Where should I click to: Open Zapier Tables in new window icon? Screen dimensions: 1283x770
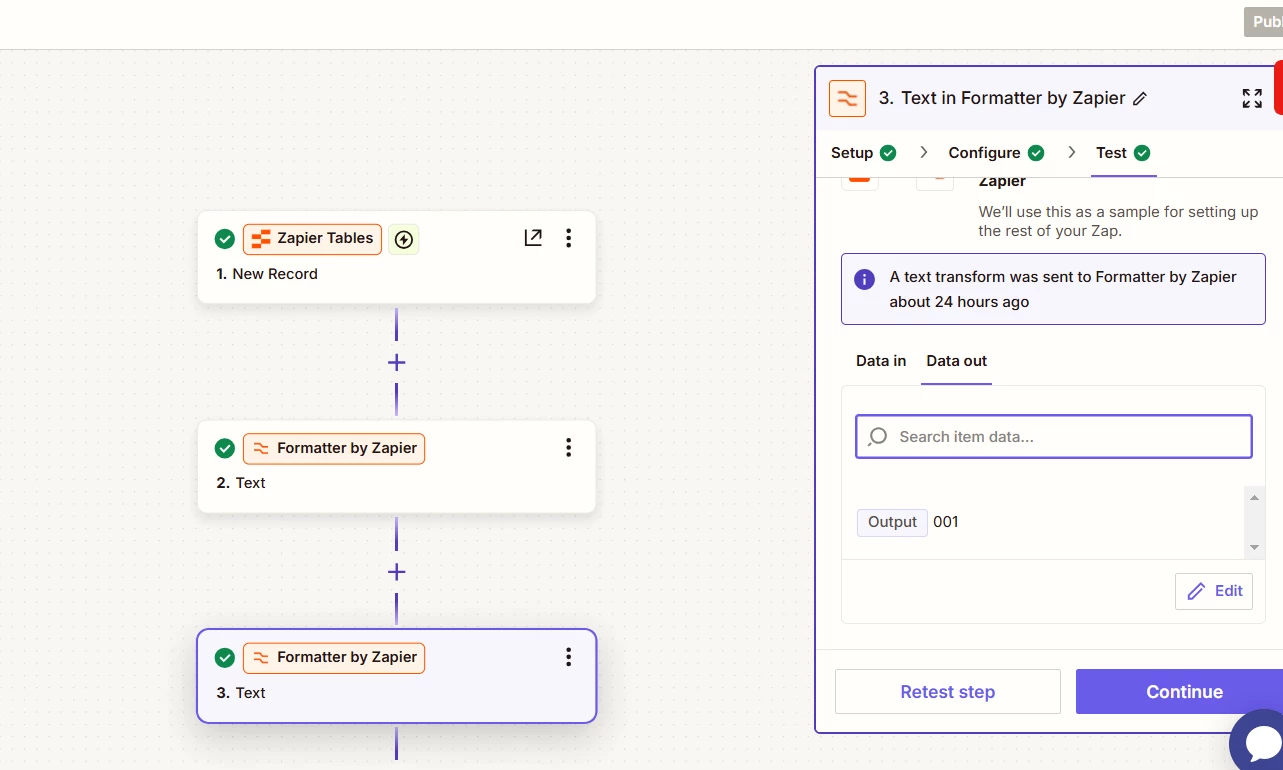[x=533, y=238]
